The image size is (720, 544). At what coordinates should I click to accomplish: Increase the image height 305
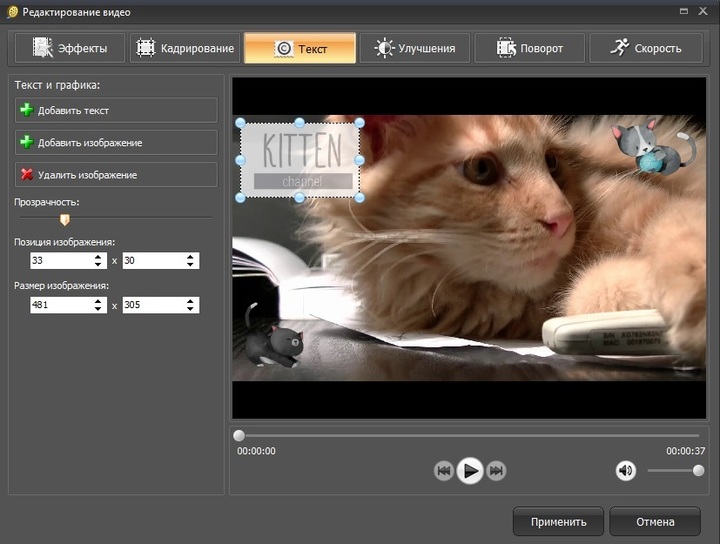(x=190, y=301)
